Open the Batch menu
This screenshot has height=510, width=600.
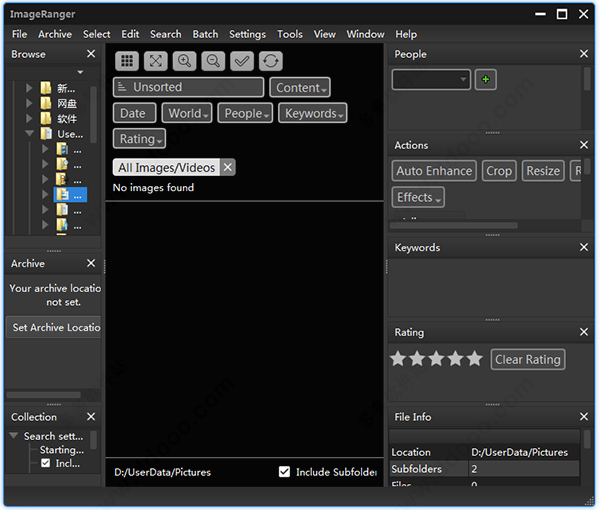[x=205, y=34]
